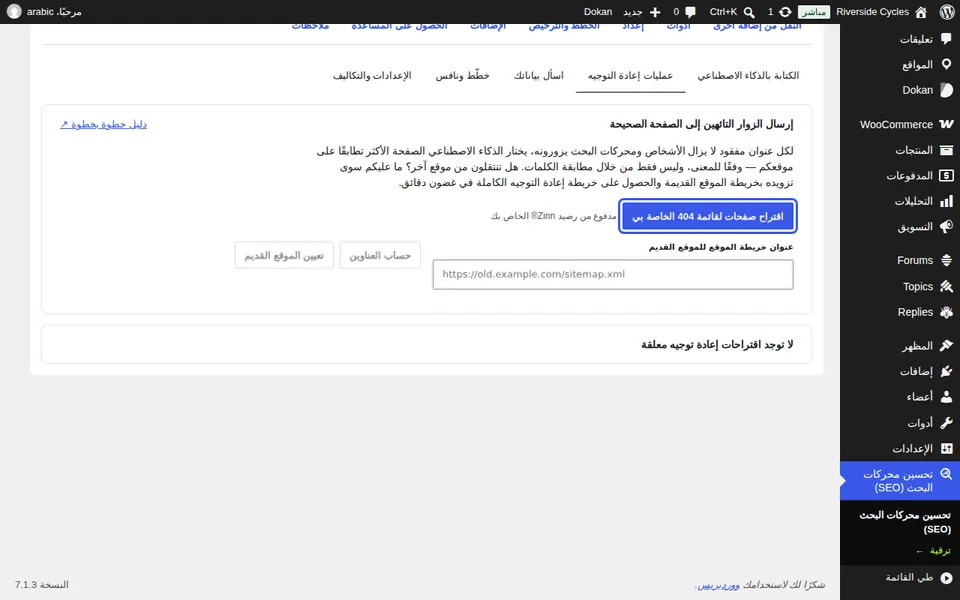Open المنتجات products sidebar icon
960x600 pixels.
[x=946, y=150]
